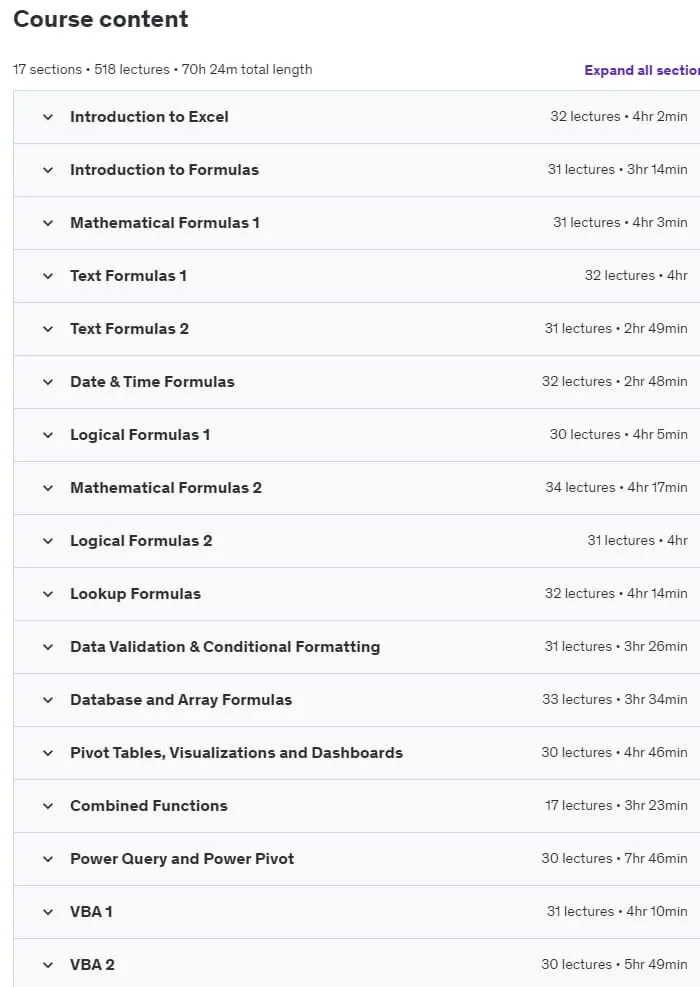The height and width of the screenshot is (987, 700).
Task: Expand the Database and Array Formulas chevron
Action: (x=48, y=700)
